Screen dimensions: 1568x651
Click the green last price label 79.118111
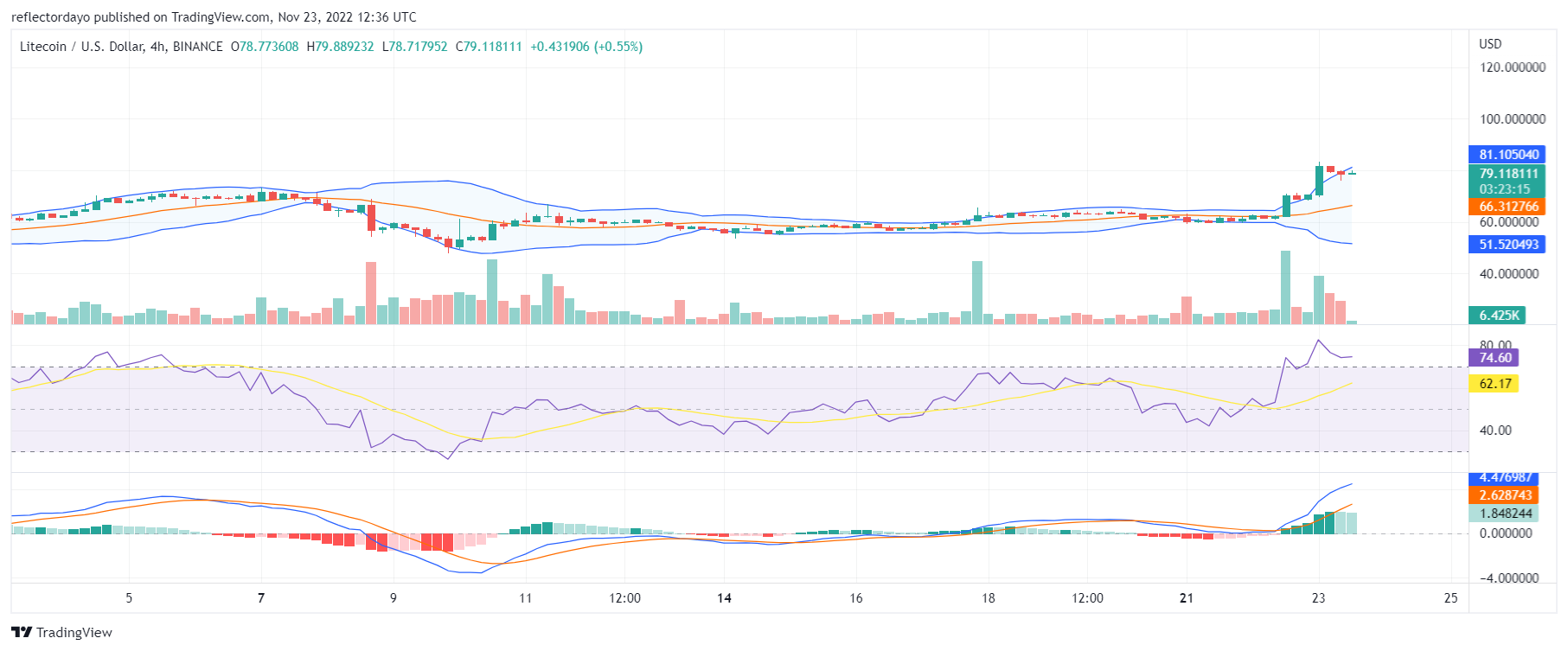point(1507,174)
